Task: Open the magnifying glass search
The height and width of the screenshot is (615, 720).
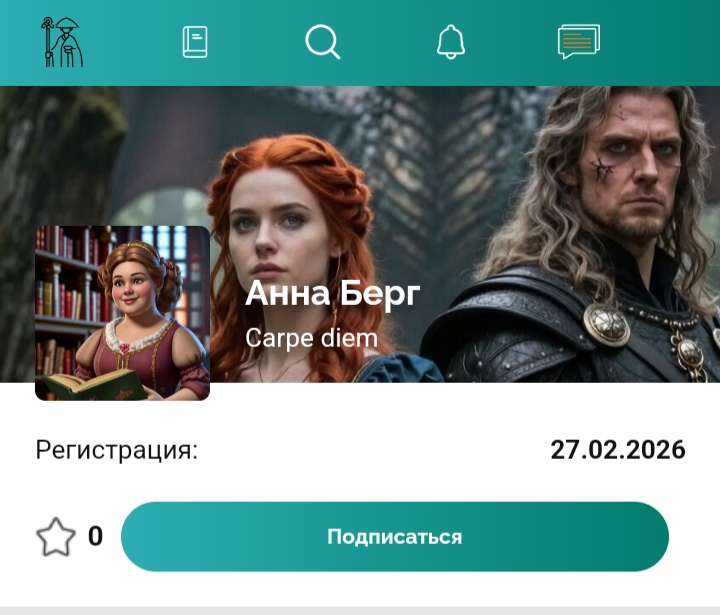Action: click(x=322, y=42)
